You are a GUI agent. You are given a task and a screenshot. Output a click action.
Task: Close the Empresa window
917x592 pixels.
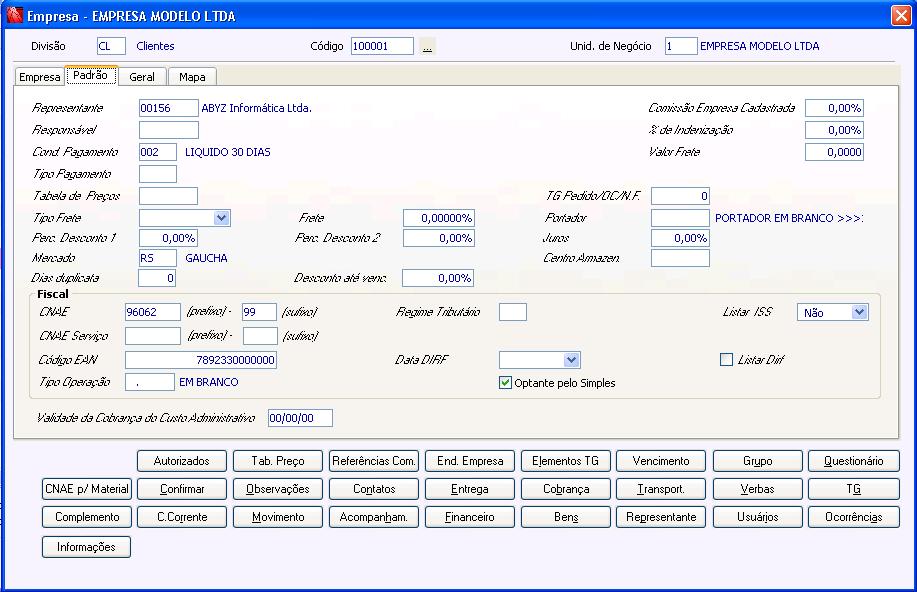[x=901, y=15]
